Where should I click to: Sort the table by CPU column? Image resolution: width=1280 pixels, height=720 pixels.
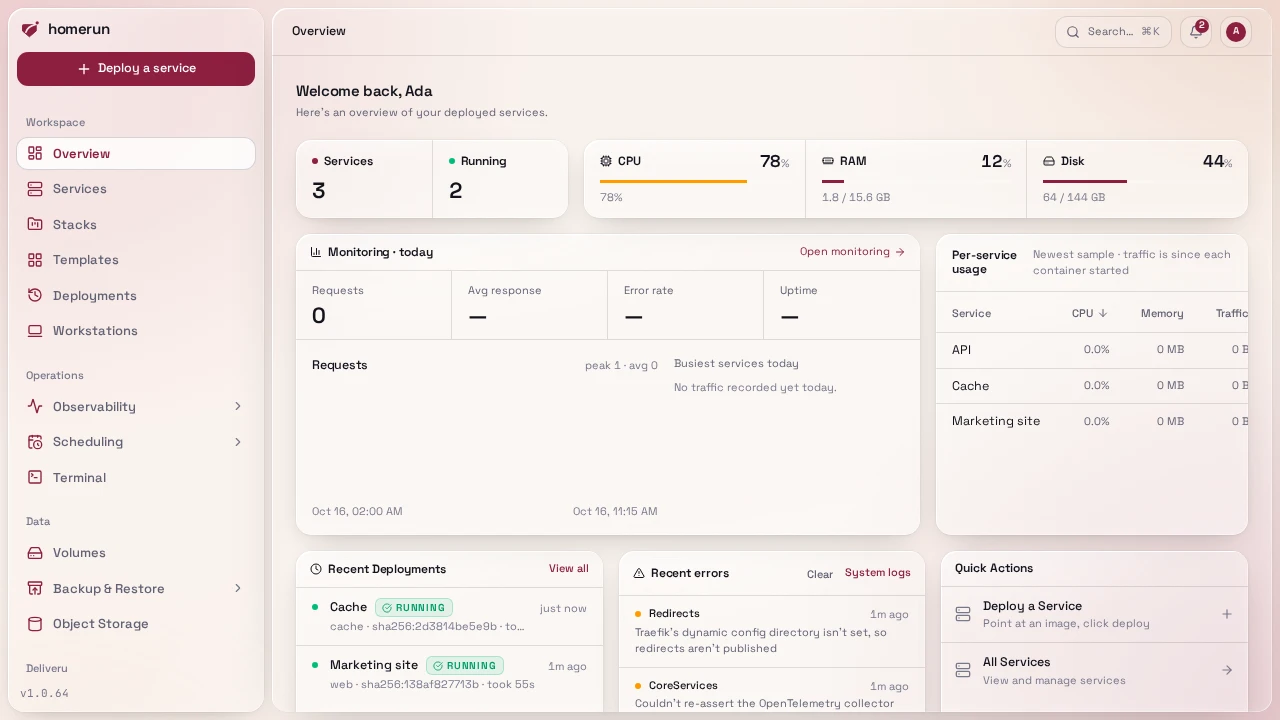(1090, 313)
